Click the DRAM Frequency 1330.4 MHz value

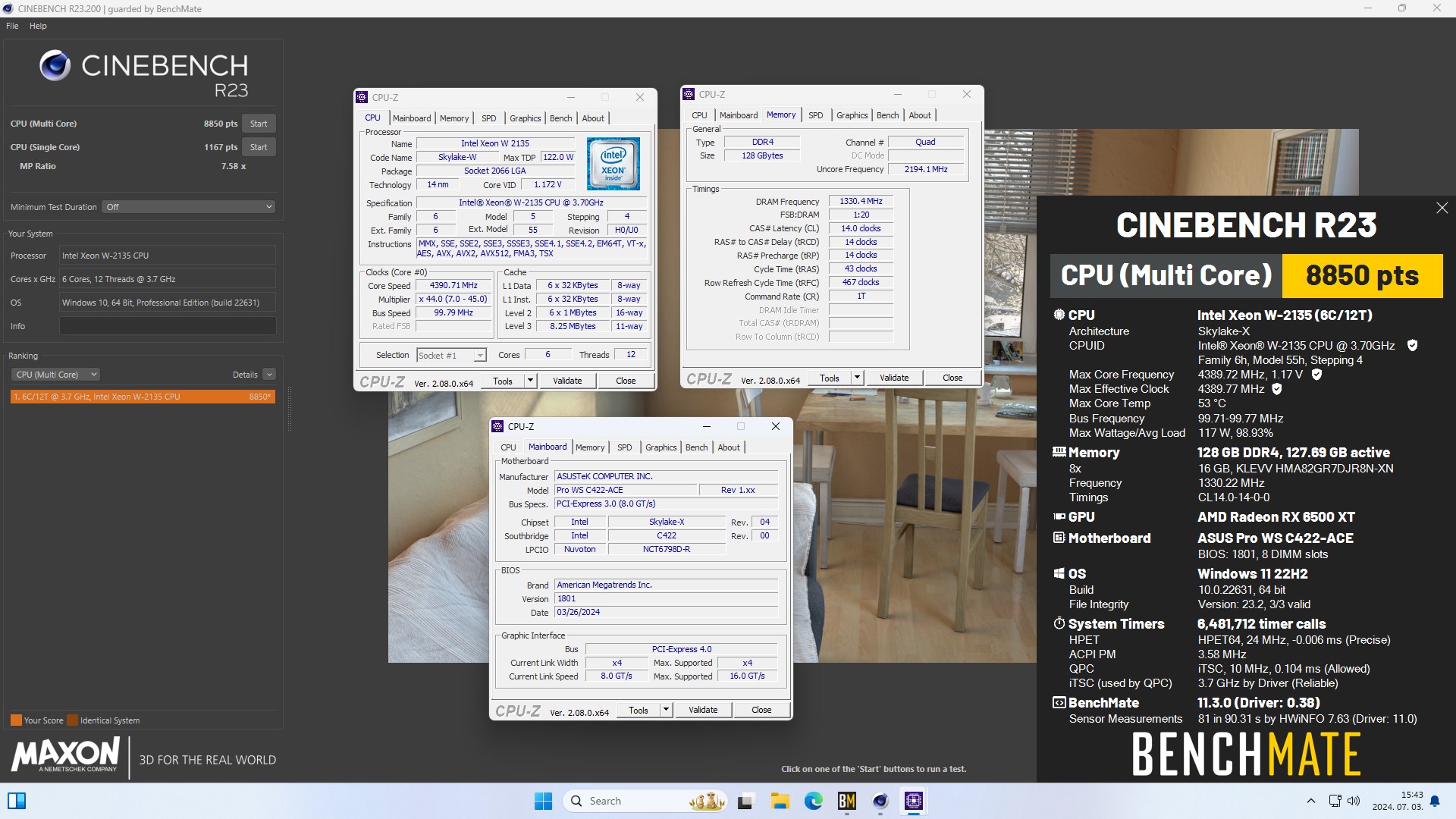[x=861, y=202]
